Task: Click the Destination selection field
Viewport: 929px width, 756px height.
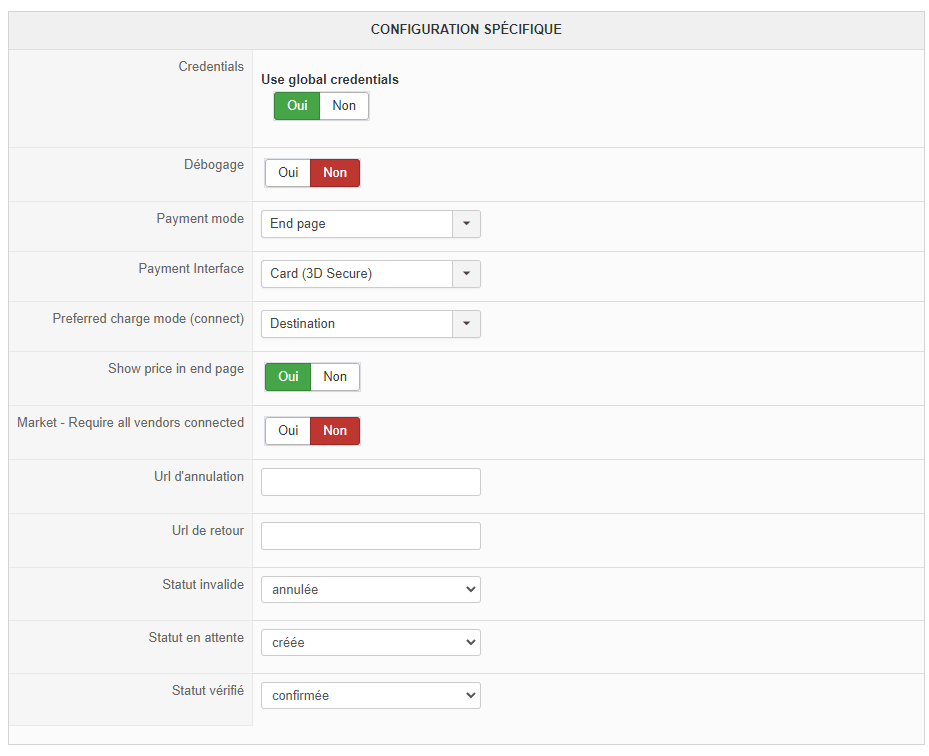Action: coord(356,324)
